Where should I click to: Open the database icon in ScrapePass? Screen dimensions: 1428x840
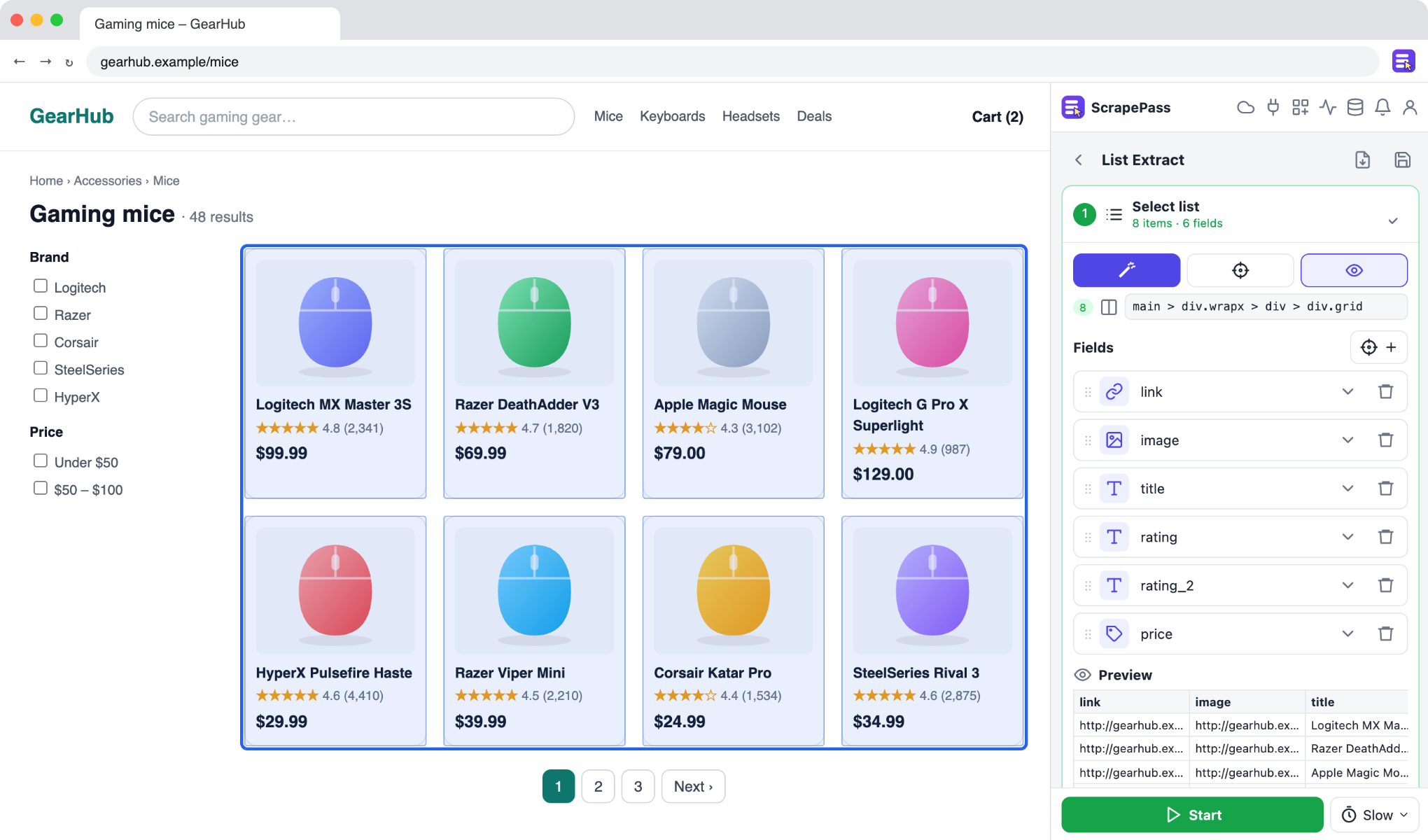pos(1355,108)
